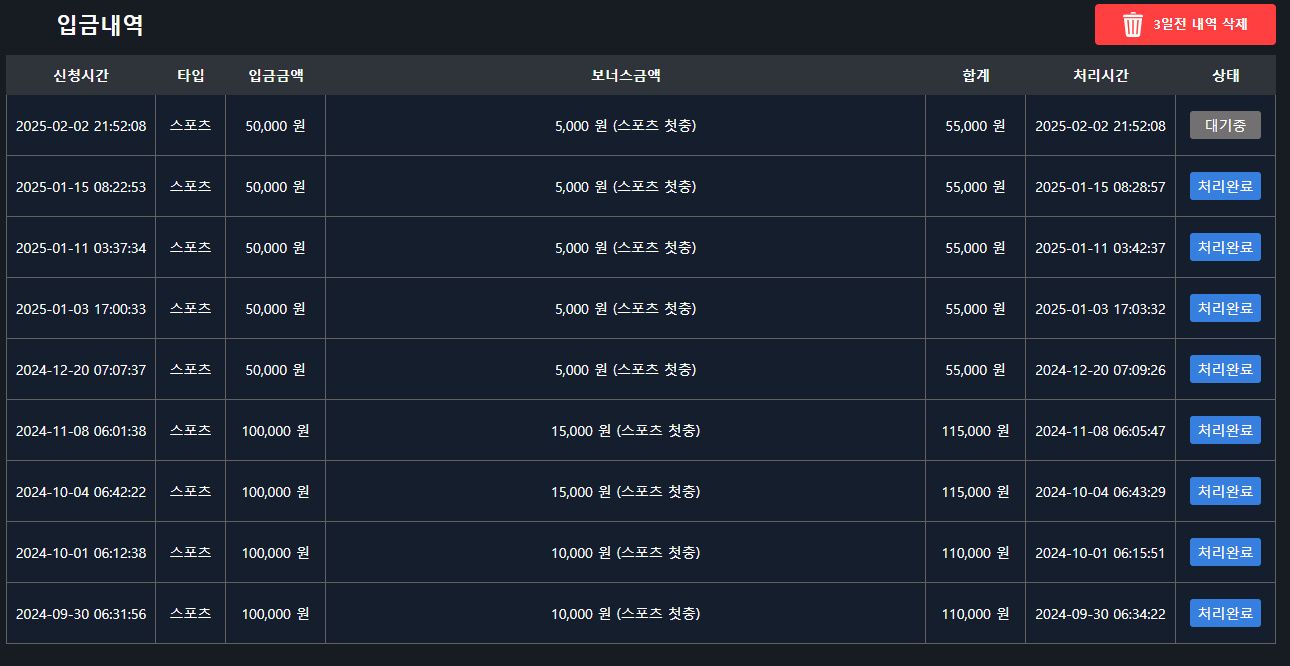The image size is (1290, 666).
Task: Click the 처리시간 column header
Action: (1100, 76)
